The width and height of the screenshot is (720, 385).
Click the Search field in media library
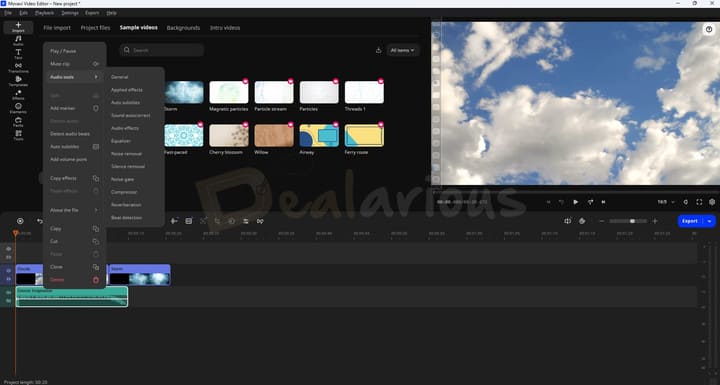click(x=162, y=50)
